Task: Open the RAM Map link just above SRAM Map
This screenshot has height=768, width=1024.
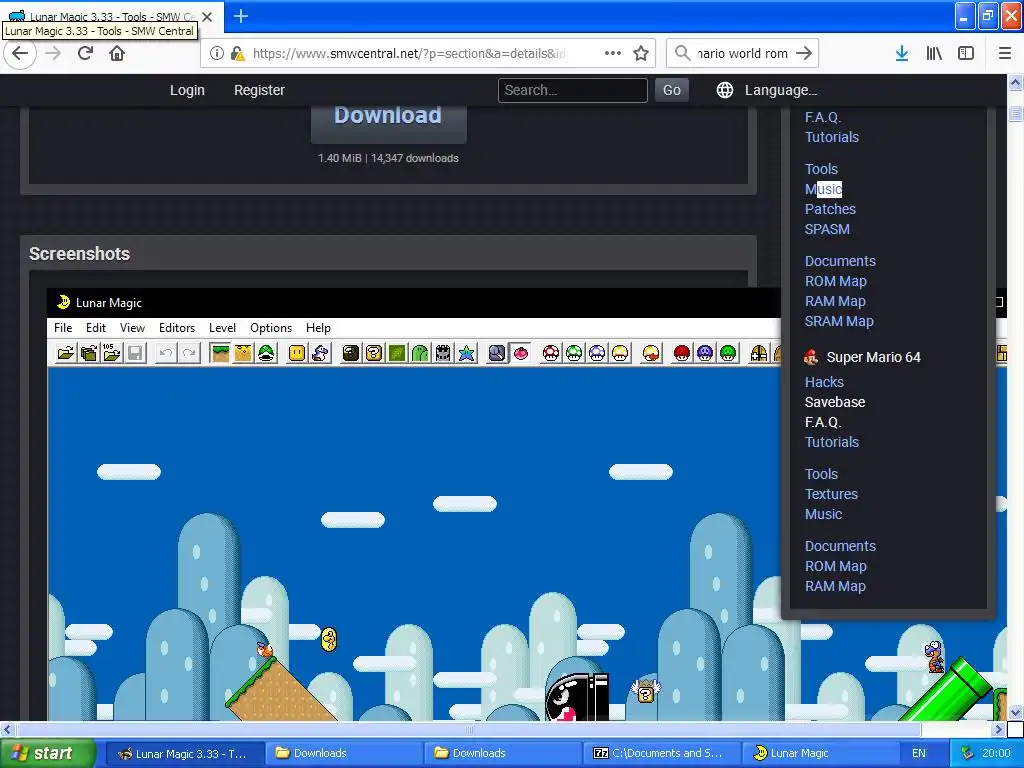Action: [835, 301]
